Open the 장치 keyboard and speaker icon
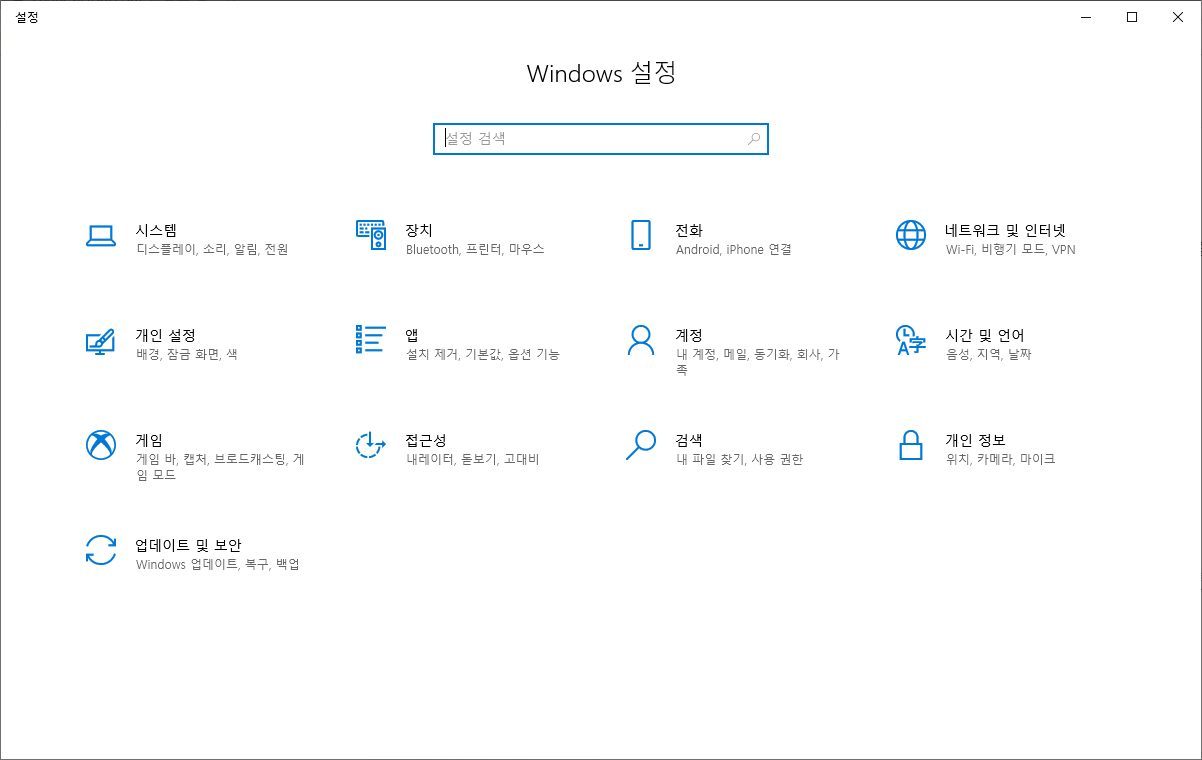 (x=371, y=235)
